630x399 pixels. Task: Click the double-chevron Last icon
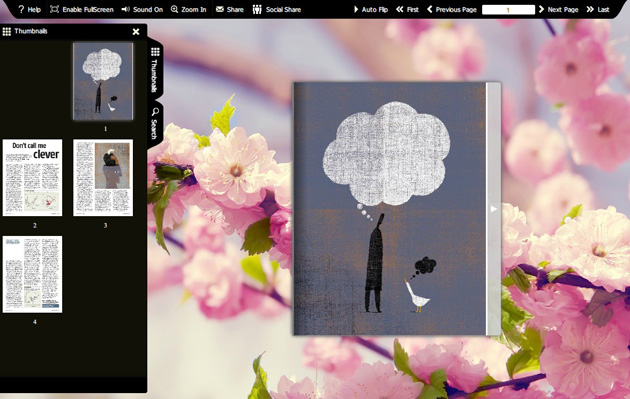590,9
